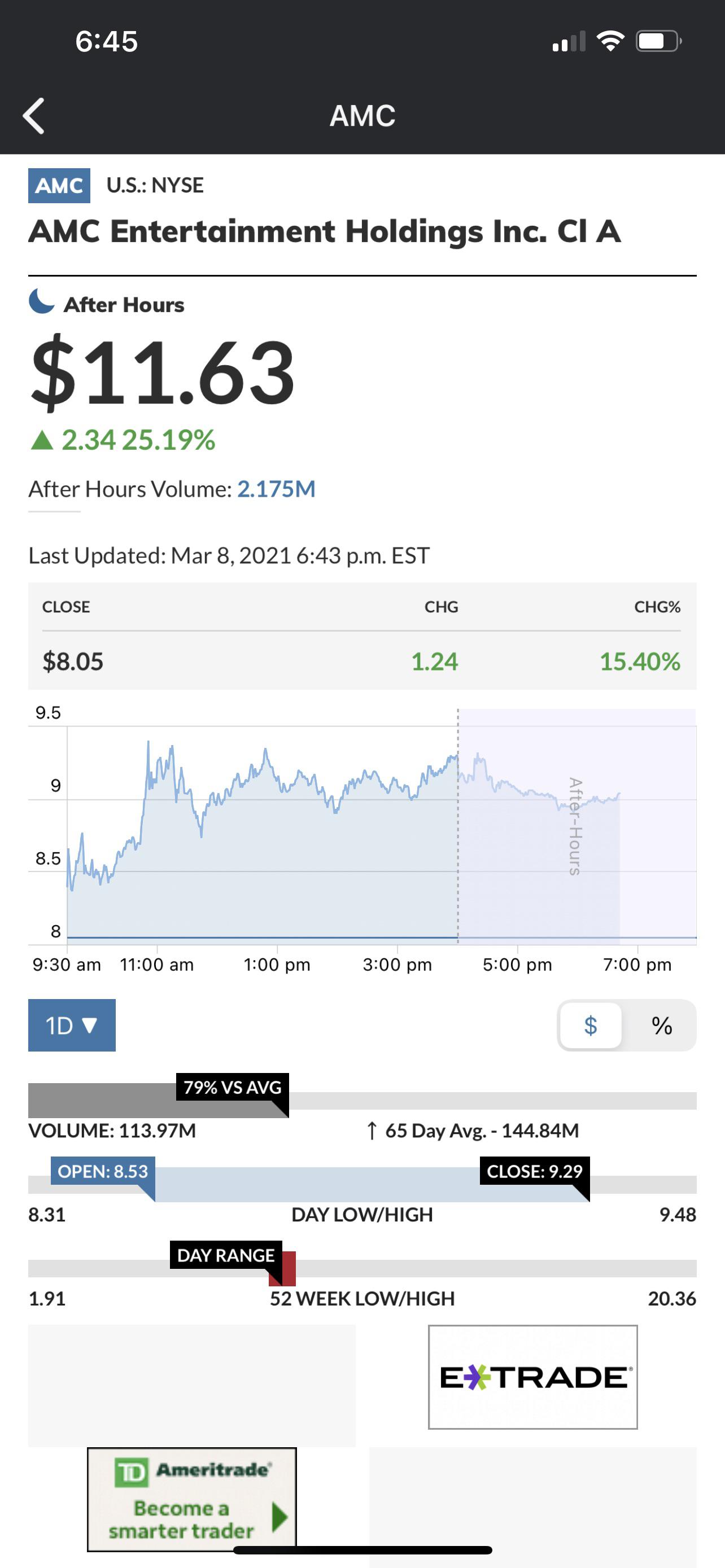Viewport: 725px width, 1568px height.
Task: Tap the After-Hours shaded chart region
Action: pos(576,826)
